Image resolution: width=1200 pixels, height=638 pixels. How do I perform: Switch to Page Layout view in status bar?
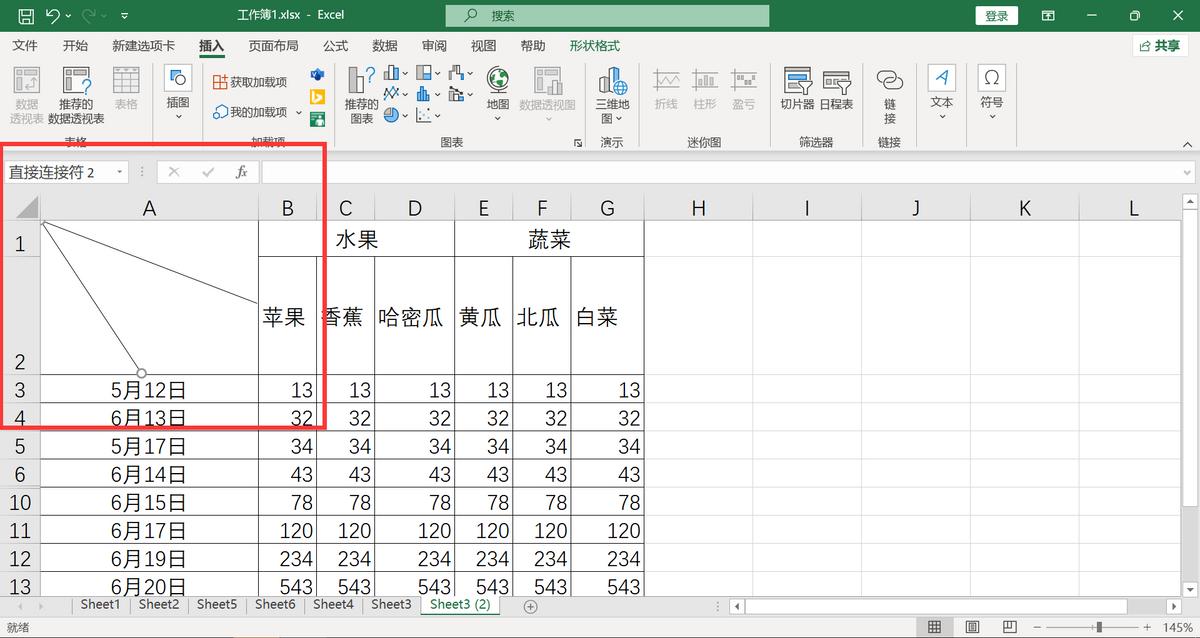tap(972, 626)
